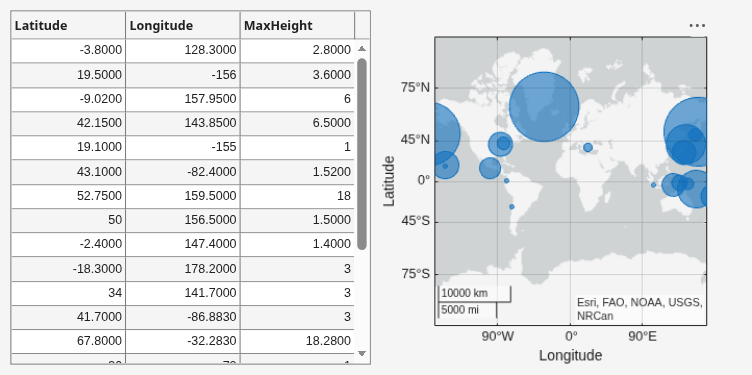
Task: Select the longitude cell -156
Action: pos(183,75)
